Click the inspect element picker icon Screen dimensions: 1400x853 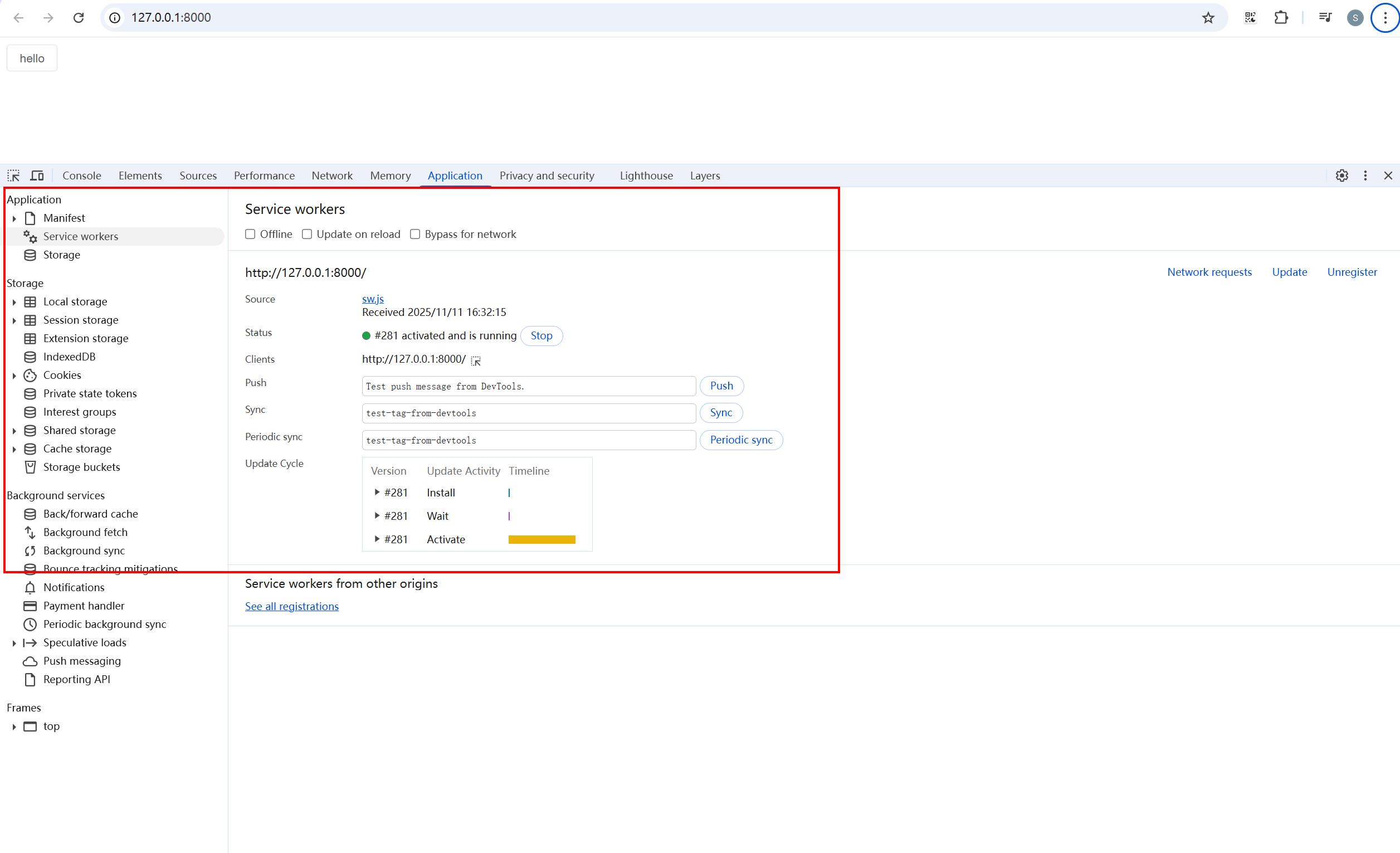point(13,176)
